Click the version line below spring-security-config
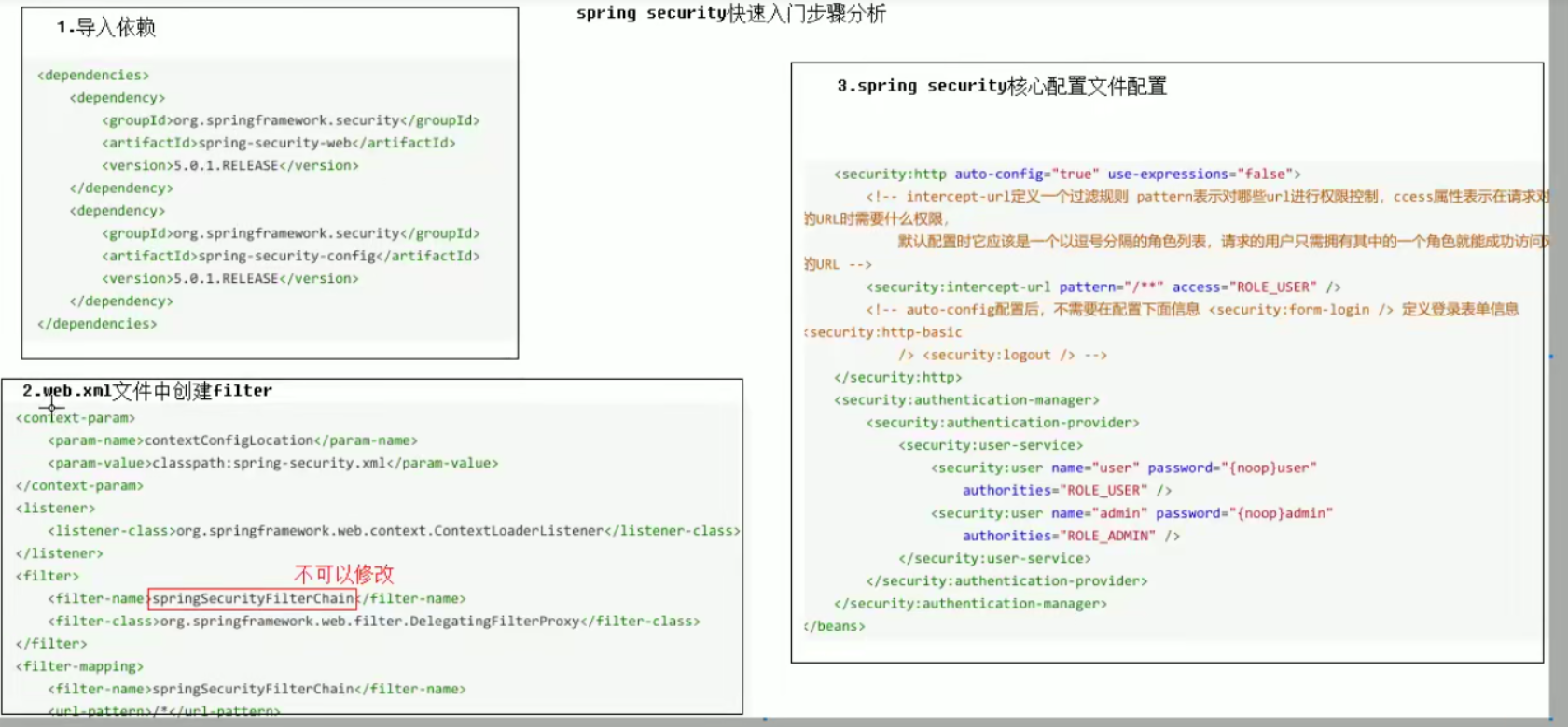The image size is (1568, 727). (230, 278)
